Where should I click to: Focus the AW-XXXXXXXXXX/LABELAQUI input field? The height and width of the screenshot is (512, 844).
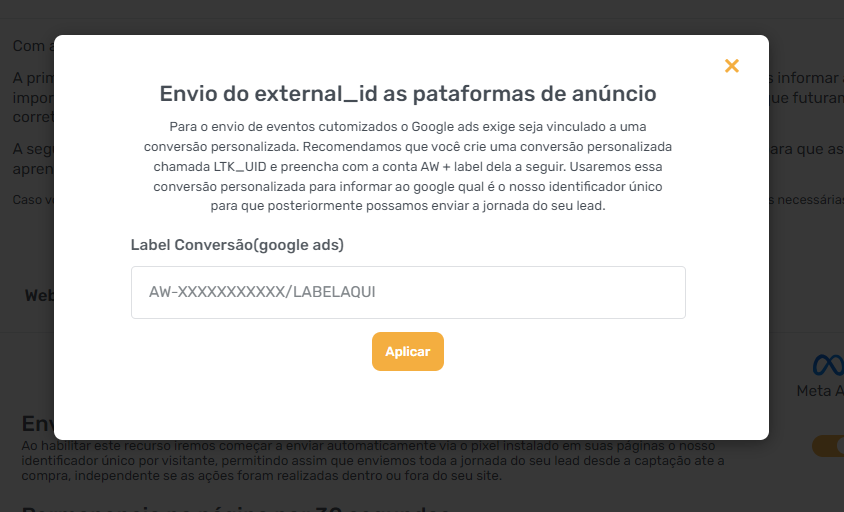click(408, 292)
